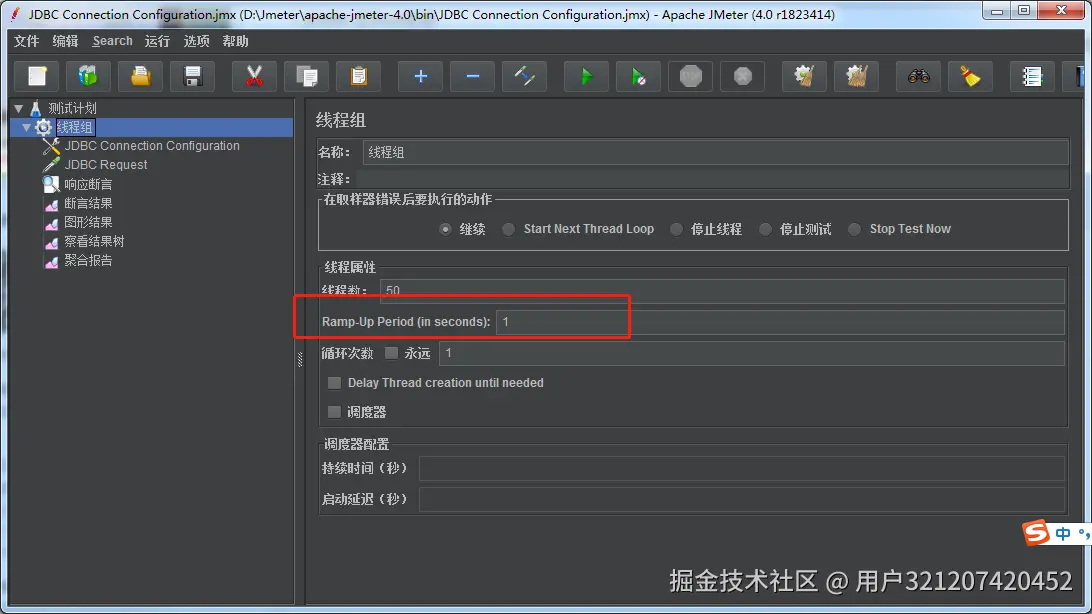1092x614 pixels.
Task: Open the Search menu
Action: pos(112,41)
